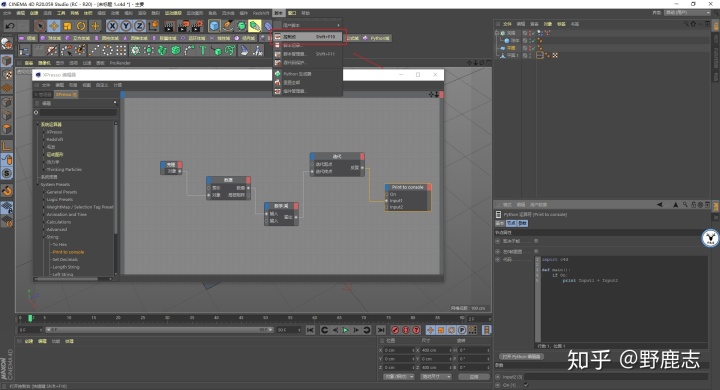Play the animation forward
This screenshot has height=390, width=720.
point(345,330)
